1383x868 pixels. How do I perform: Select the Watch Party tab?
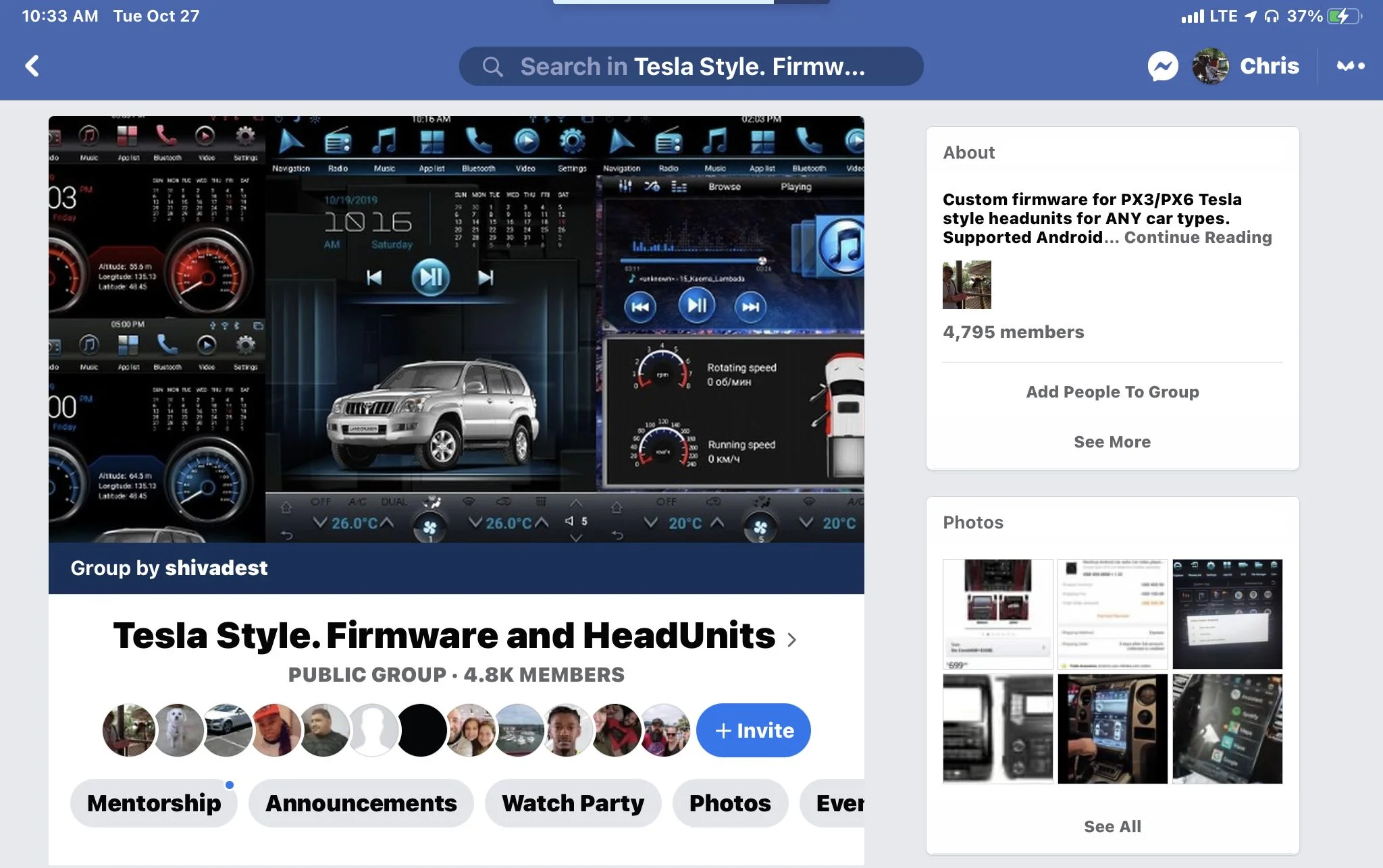573,803
